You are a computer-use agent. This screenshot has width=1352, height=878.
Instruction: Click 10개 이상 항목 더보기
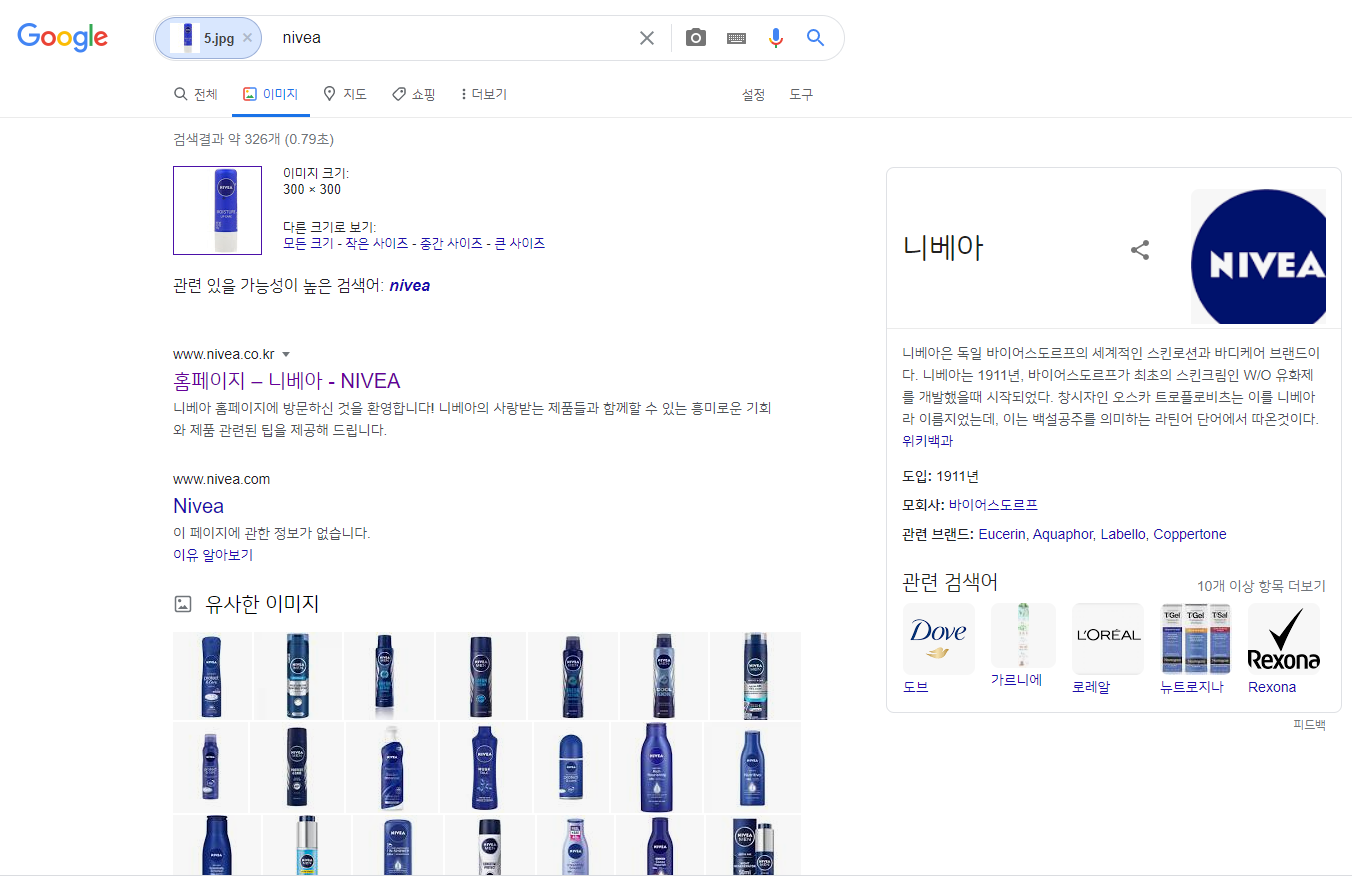tap(1261, 586)
